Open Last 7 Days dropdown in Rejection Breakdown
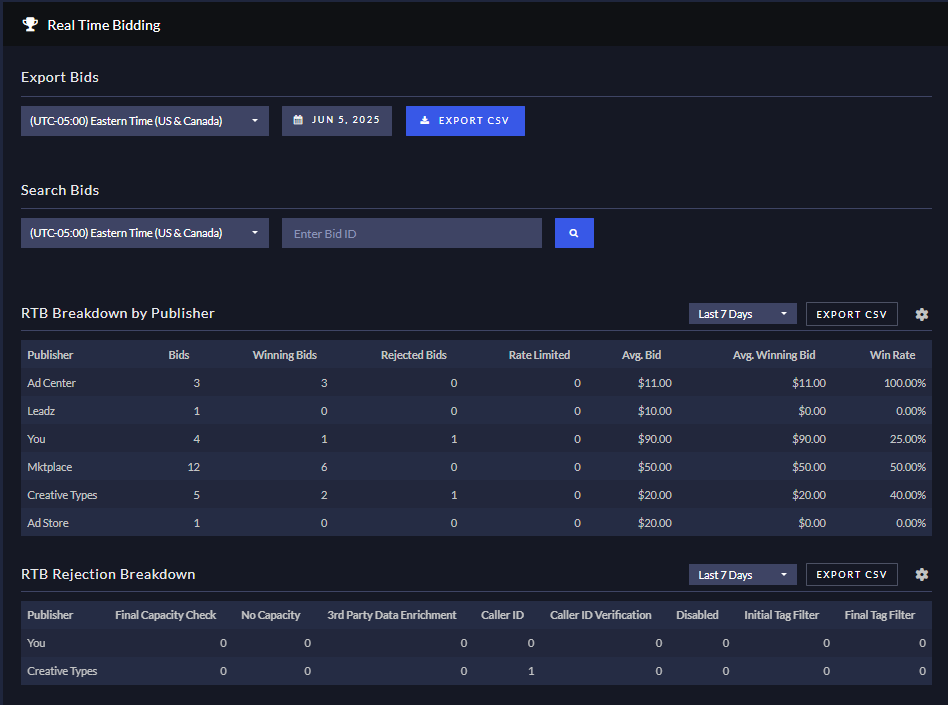 [742, 574]
